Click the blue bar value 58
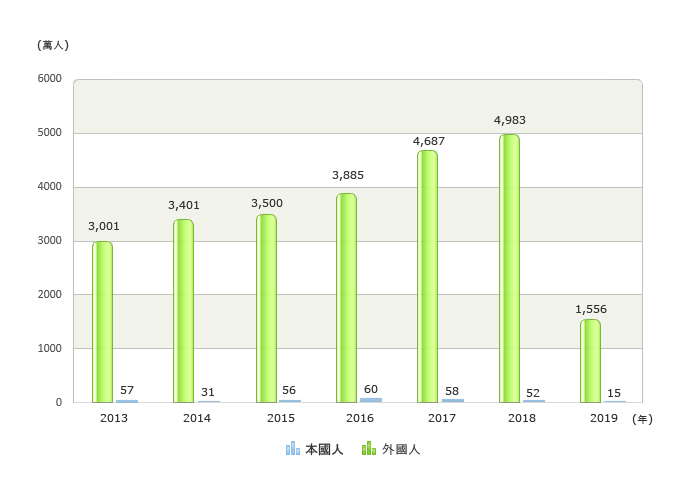 (452, 391)
